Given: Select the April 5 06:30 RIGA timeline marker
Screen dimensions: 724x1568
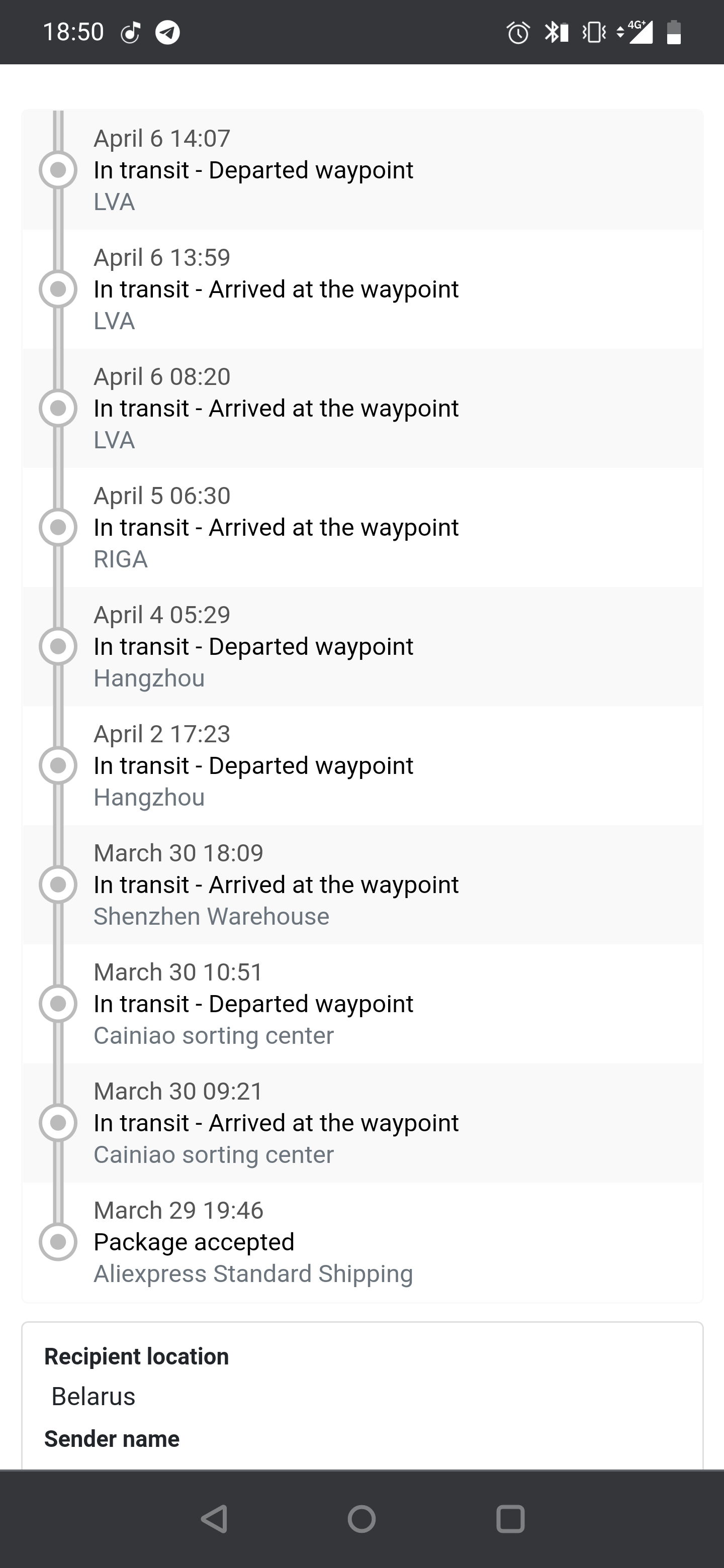Looking at the screenshot, I should pyautogui.click(x=58, y=527).
